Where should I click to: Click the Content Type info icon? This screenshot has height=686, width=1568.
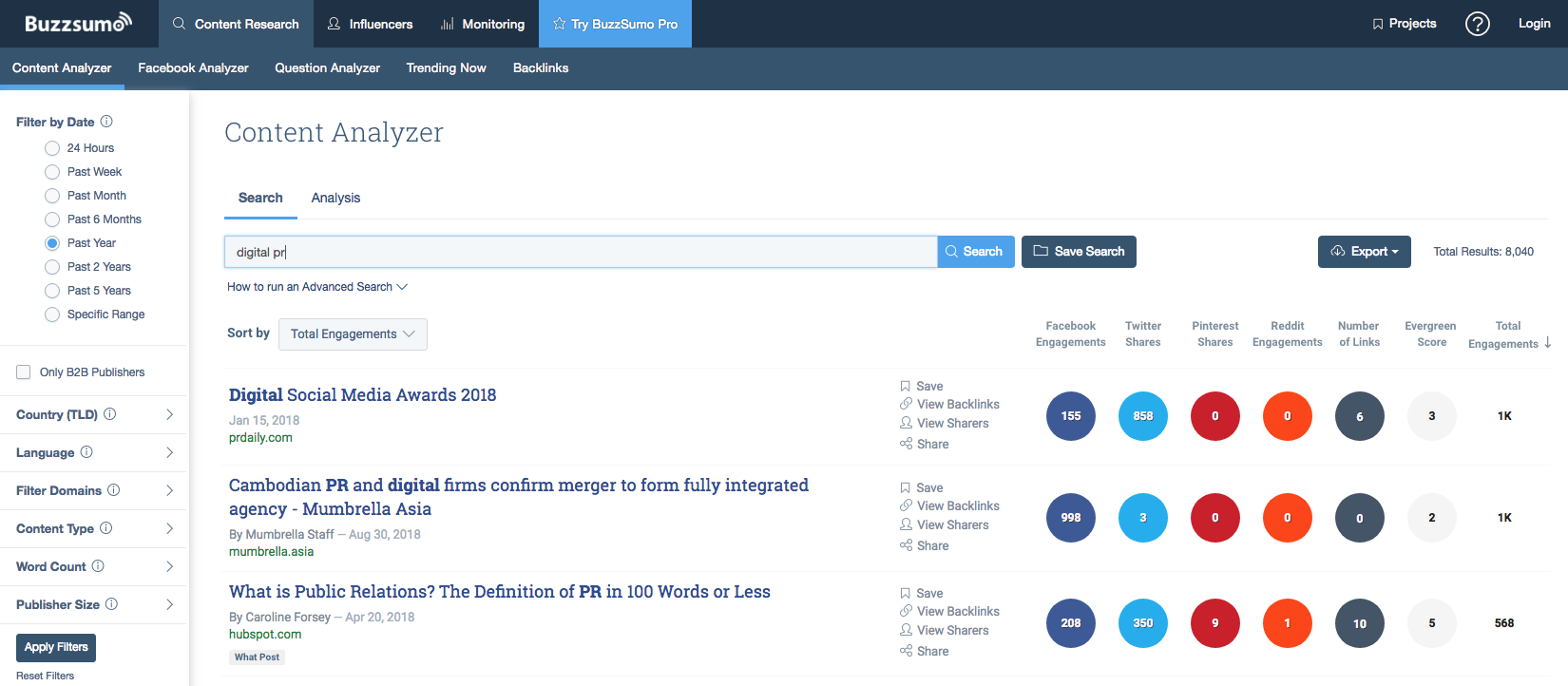106,528
